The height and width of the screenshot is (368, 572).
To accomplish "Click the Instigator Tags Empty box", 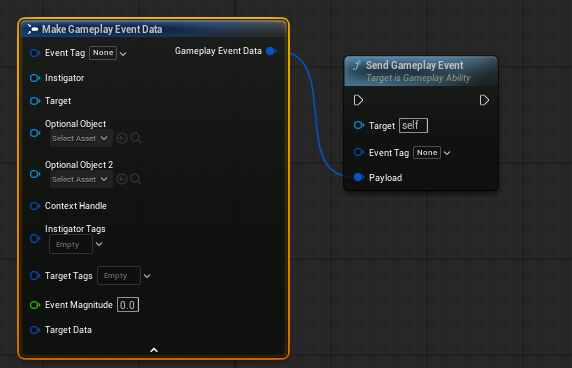I will point(71,244).
